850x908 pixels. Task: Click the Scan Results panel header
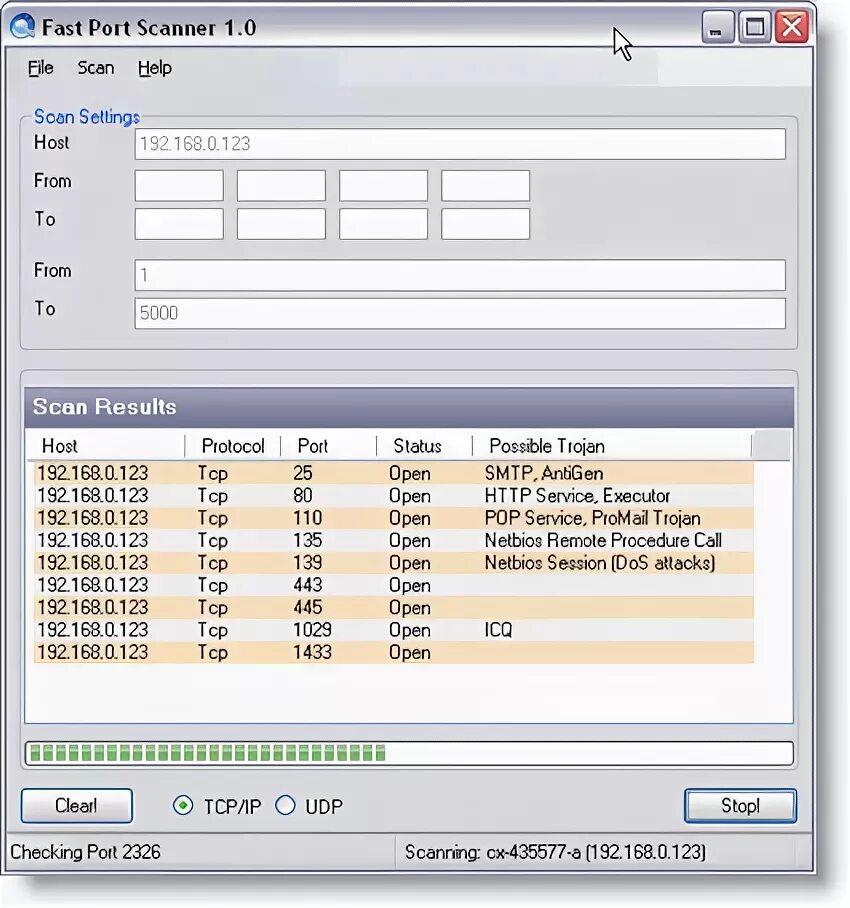(409, 407)
